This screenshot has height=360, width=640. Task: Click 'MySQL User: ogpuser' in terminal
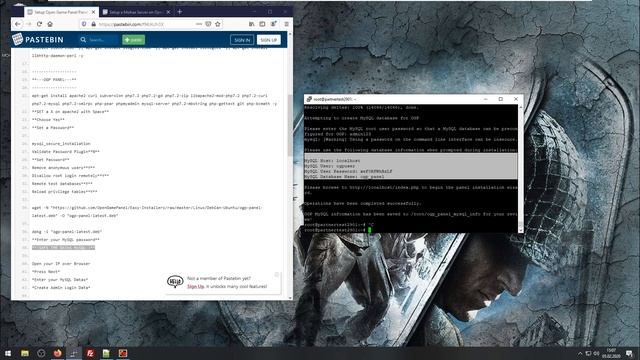(330, 166)
